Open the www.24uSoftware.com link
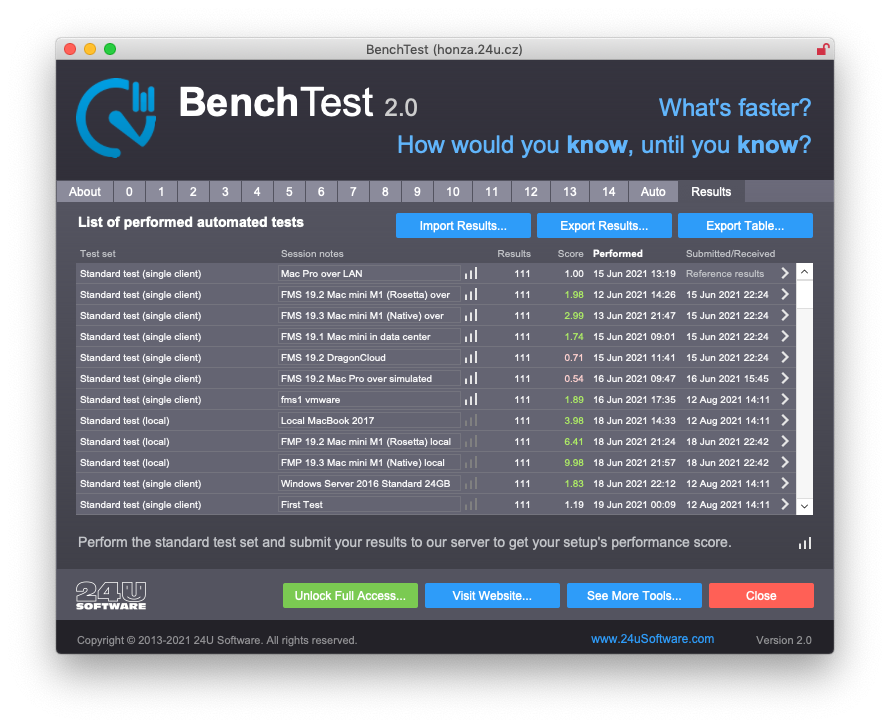Screen dimensions: 890x728 click(x=652, y=639)
